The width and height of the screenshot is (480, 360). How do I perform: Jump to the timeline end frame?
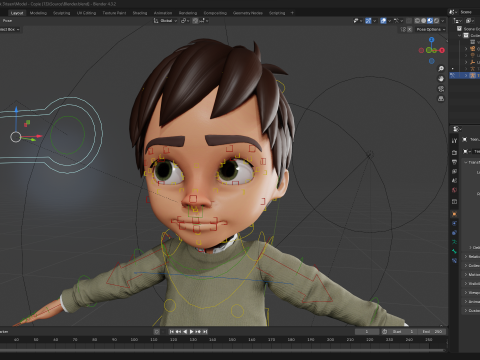point(205,331)
